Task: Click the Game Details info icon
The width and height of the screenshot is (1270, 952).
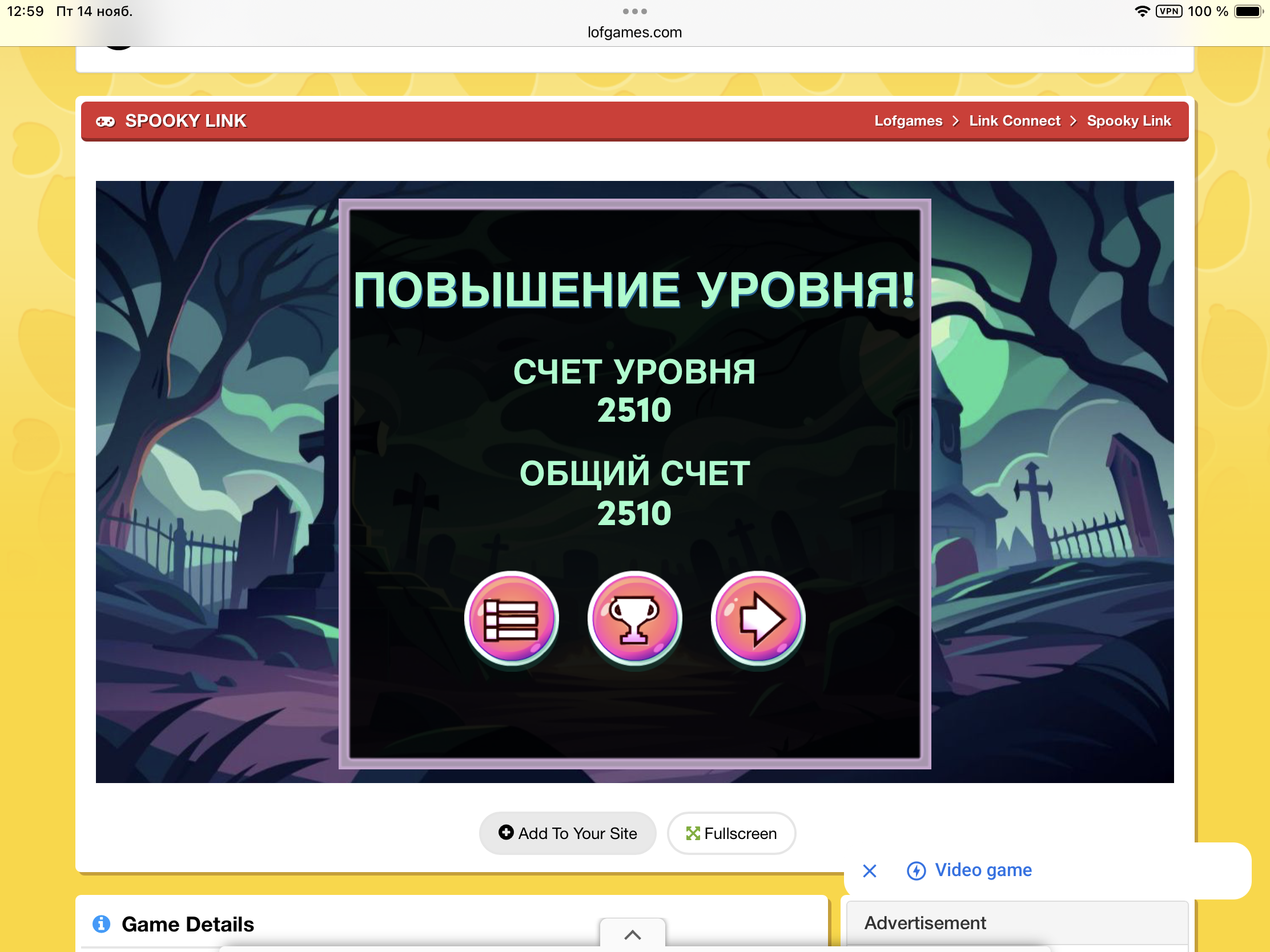Action: click(x=102, y=923)
